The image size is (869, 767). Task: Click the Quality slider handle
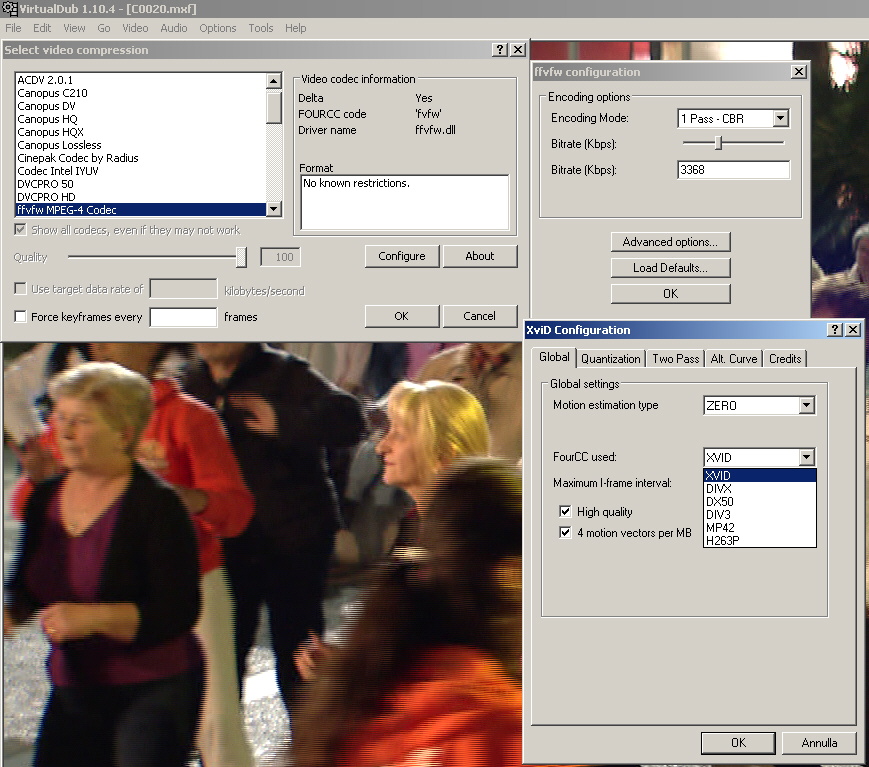(x=241, y=257)
